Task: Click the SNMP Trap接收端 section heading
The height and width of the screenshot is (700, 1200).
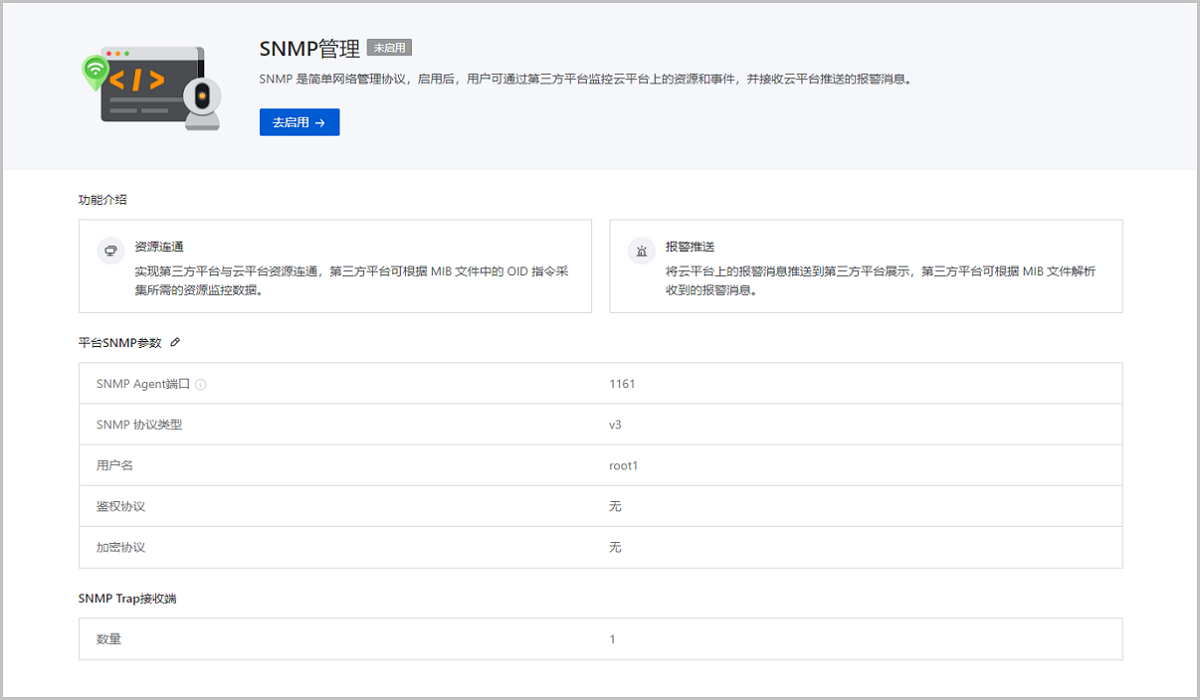Action: point(128,599)
